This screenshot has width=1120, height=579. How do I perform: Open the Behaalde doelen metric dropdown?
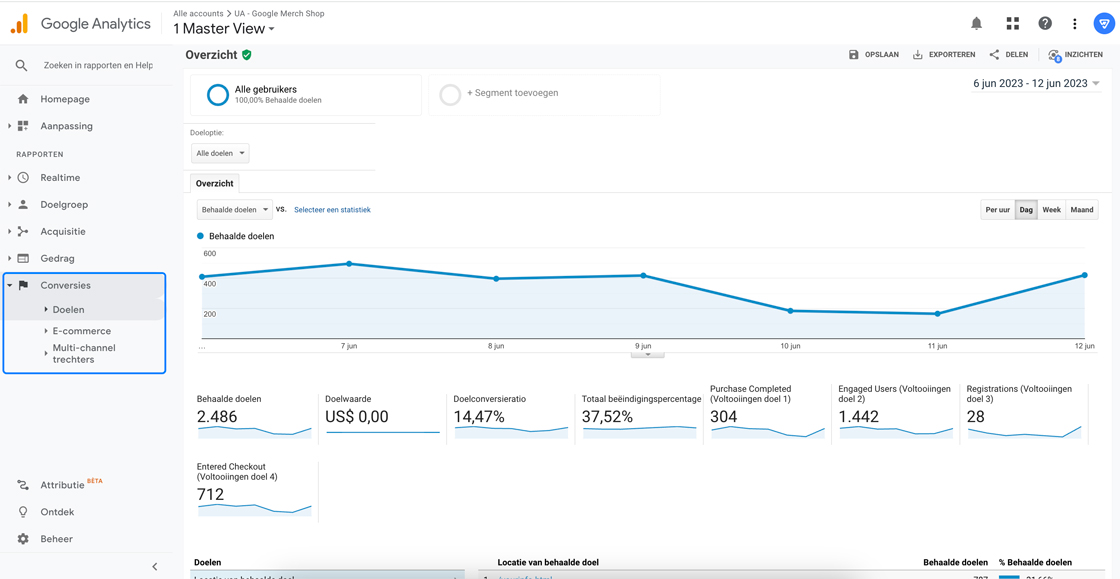tap(234, 209)
